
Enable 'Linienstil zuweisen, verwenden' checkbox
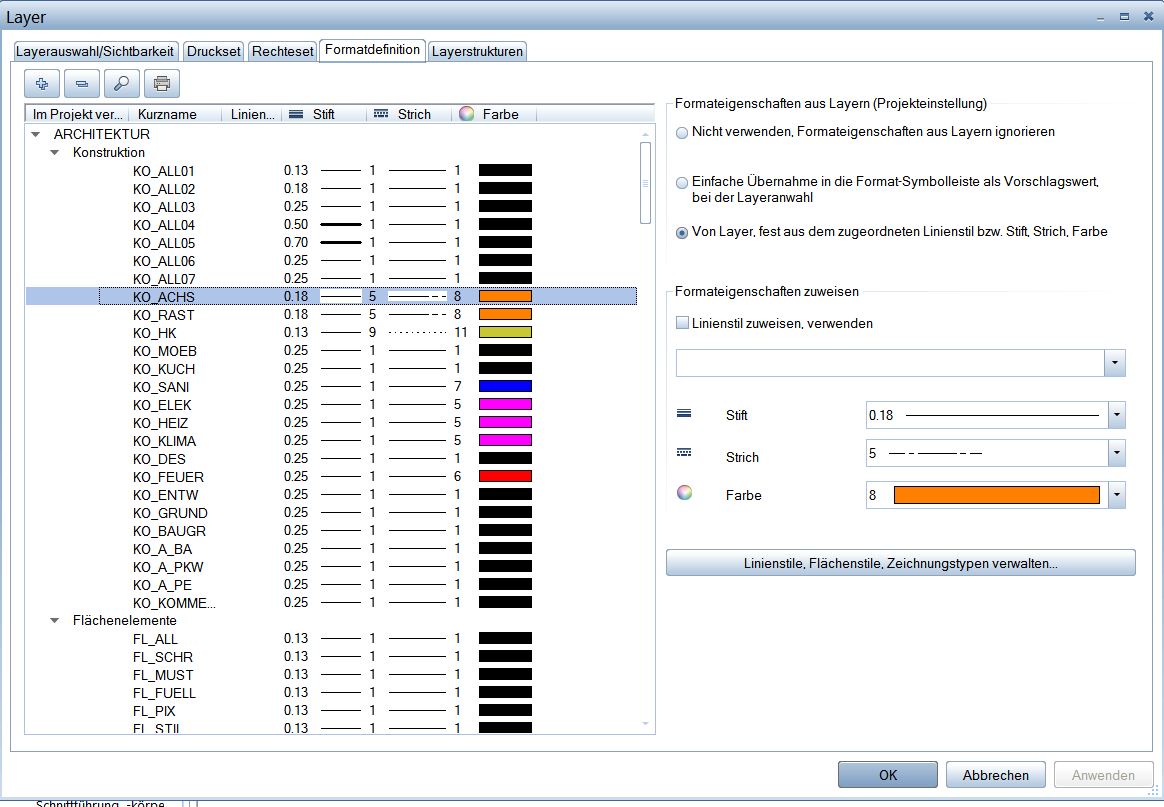(683, 323)
